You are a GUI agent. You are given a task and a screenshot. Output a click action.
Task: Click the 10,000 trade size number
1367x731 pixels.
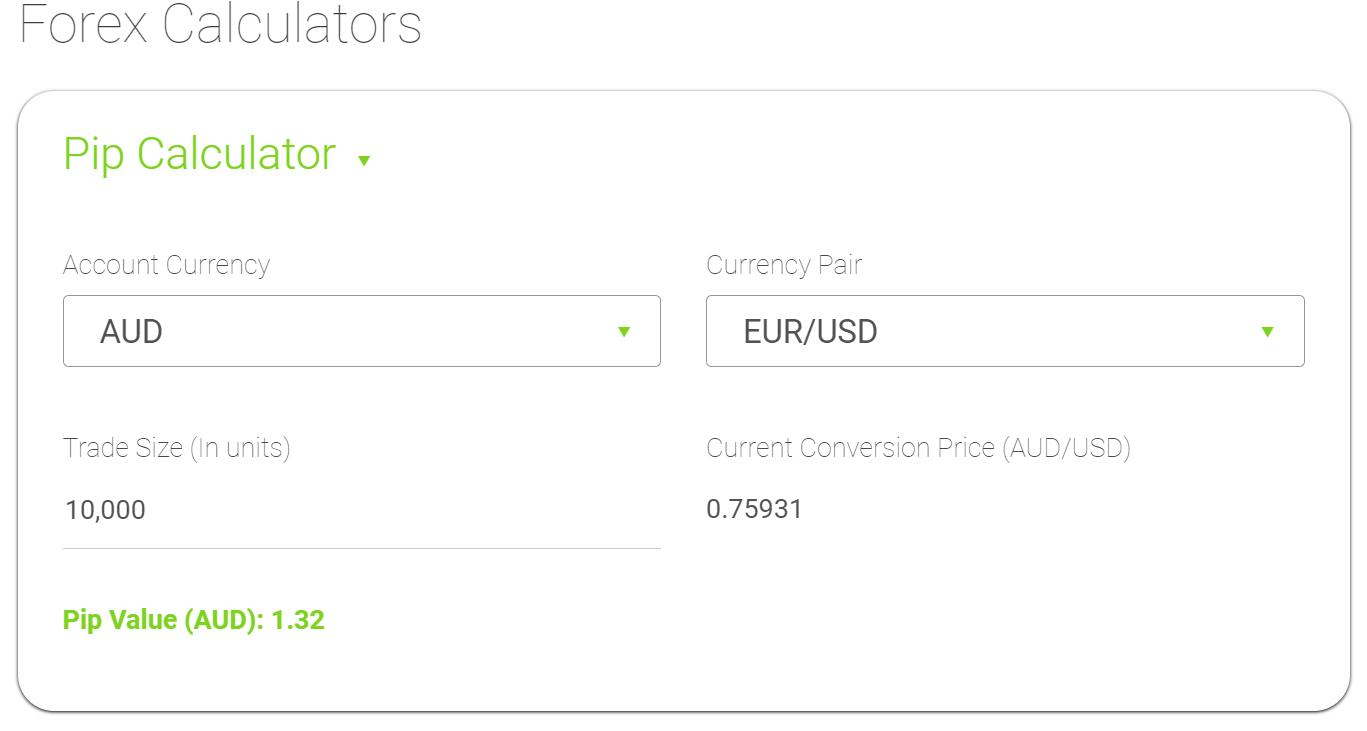105,510
